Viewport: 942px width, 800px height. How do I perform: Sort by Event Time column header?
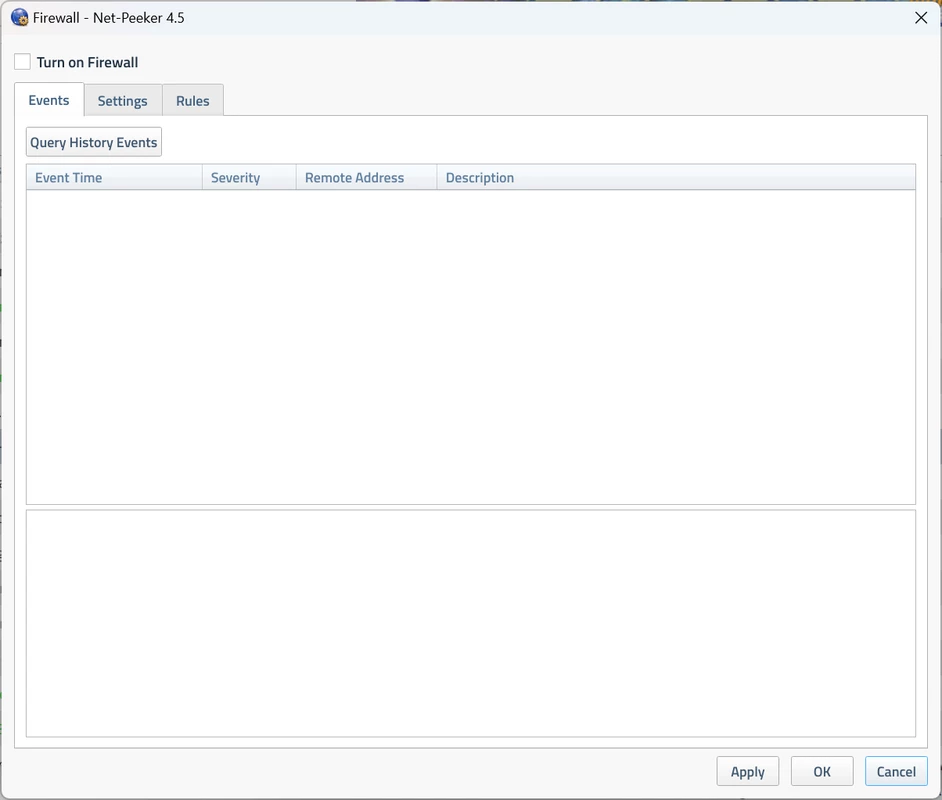click(x=114, y=178)
